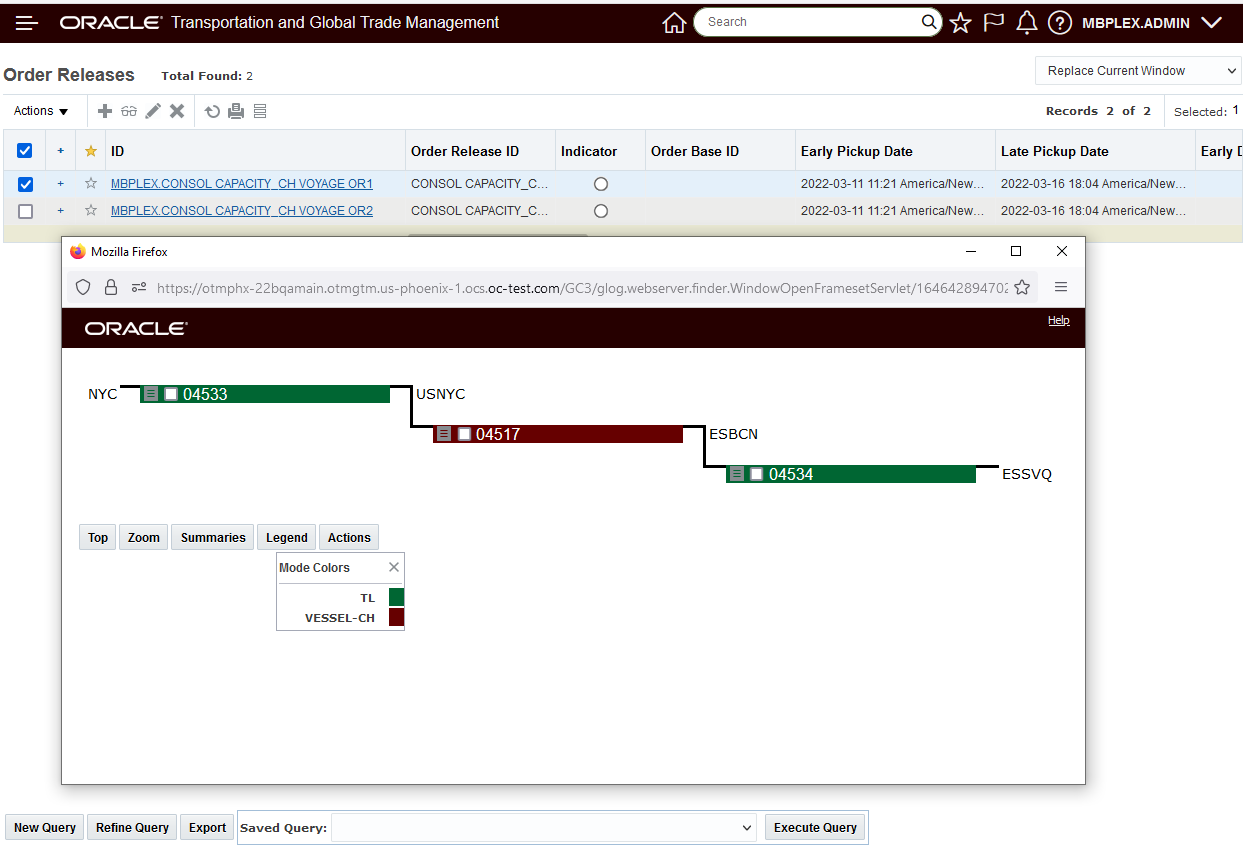Uncheck the CH VOYAGE OR1 row checkbox
1243x853 pixels.
pyautogui.click(x=25, y=184)
